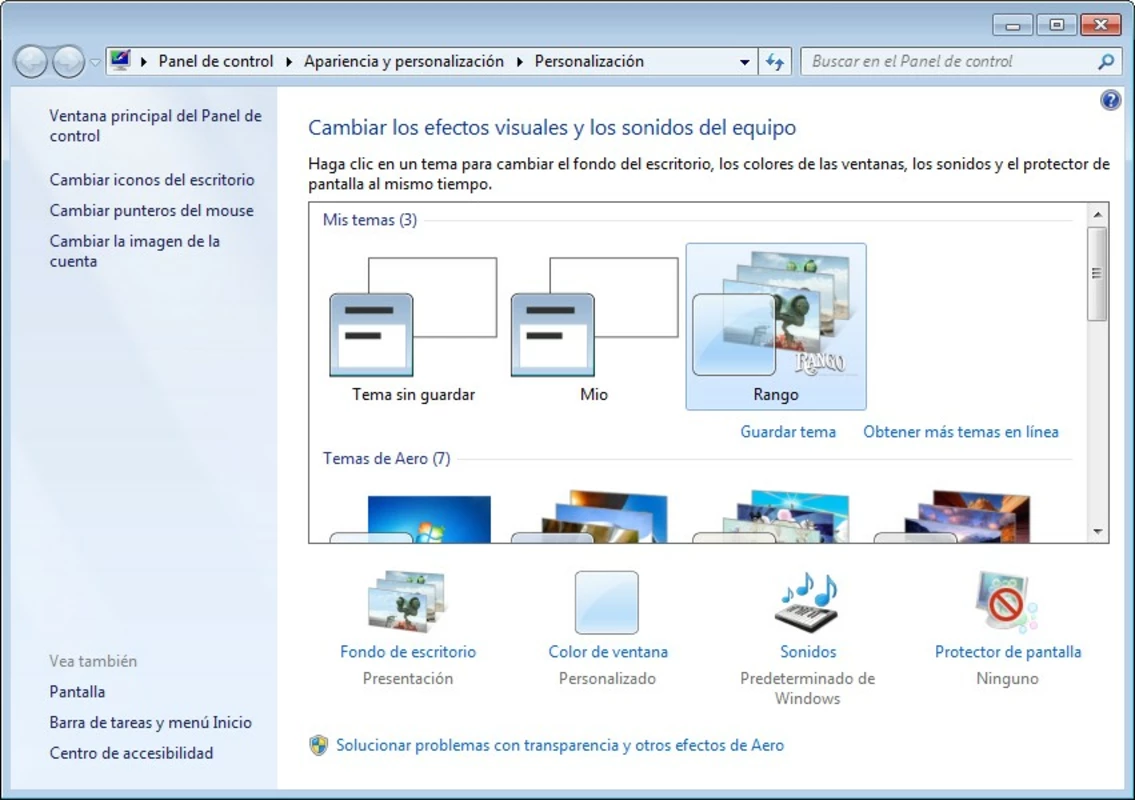Click 'Fondo de escritorio' link text
The height and width of the screenshot is (800, 1135).
(408, 652)
